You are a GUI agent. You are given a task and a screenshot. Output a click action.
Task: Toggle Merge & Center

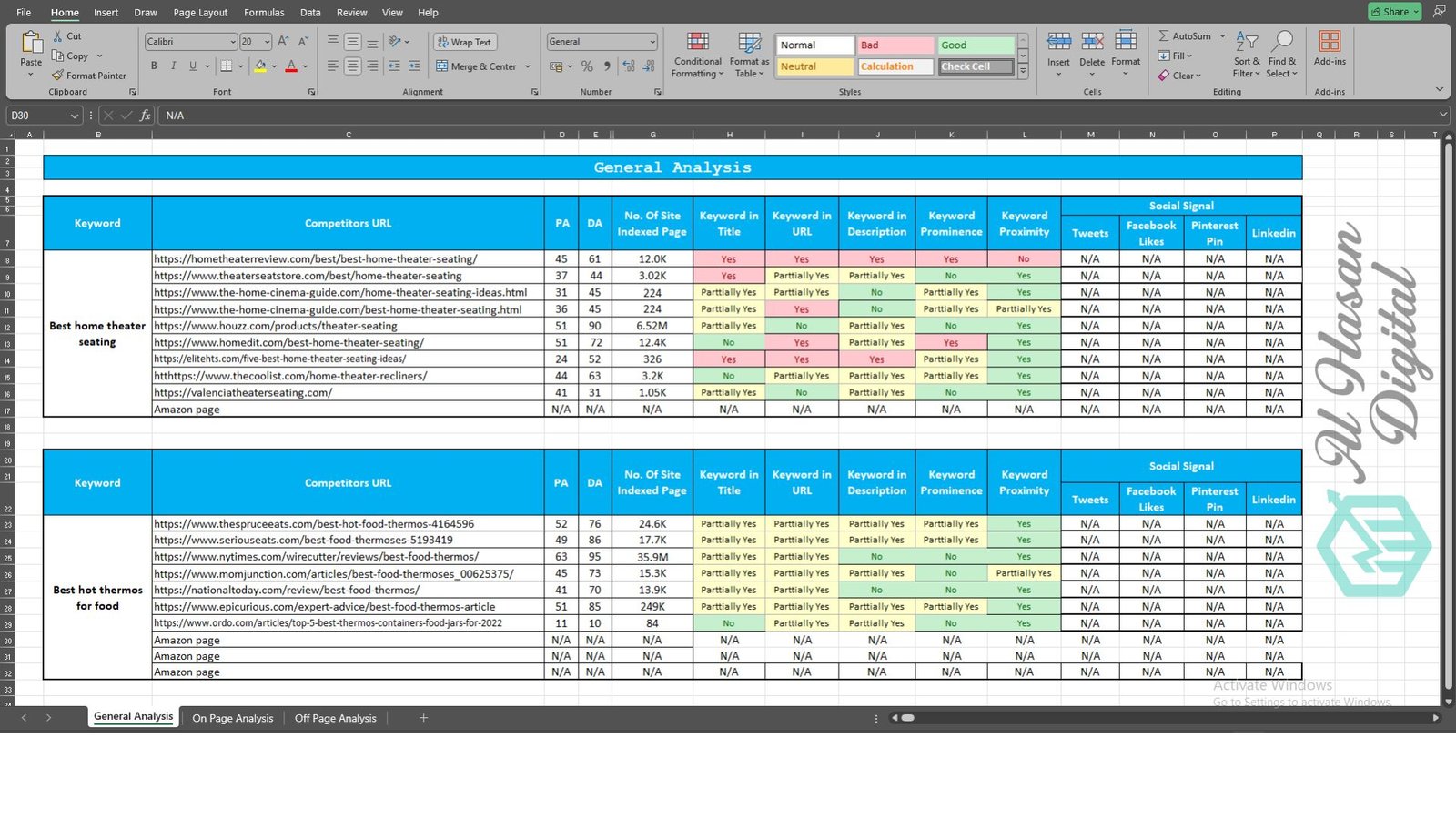tap(476, 66)
